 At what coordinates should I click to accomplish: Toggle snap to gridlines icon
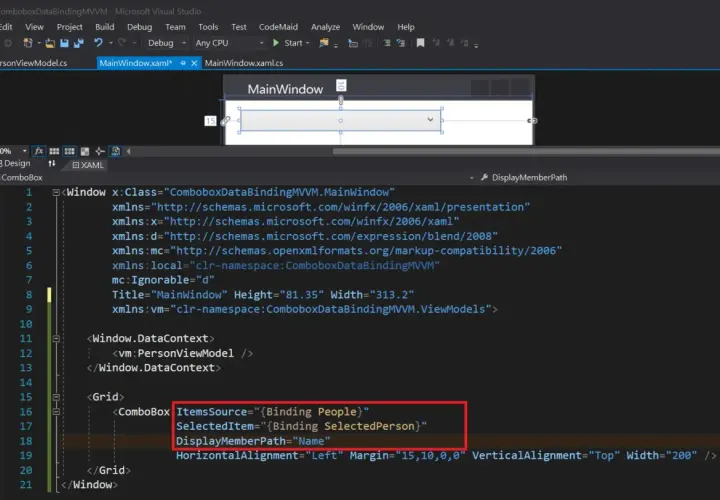tap(69, 151)
